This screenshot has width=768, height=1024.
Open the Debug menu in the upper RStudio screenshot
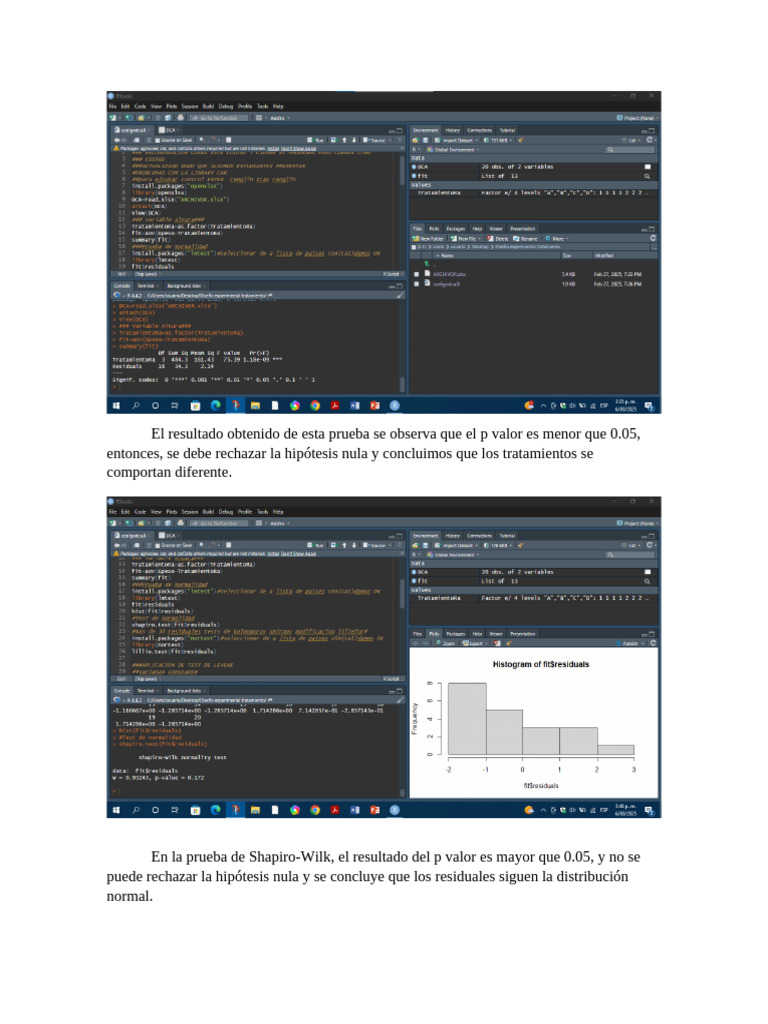pos(226,106)
